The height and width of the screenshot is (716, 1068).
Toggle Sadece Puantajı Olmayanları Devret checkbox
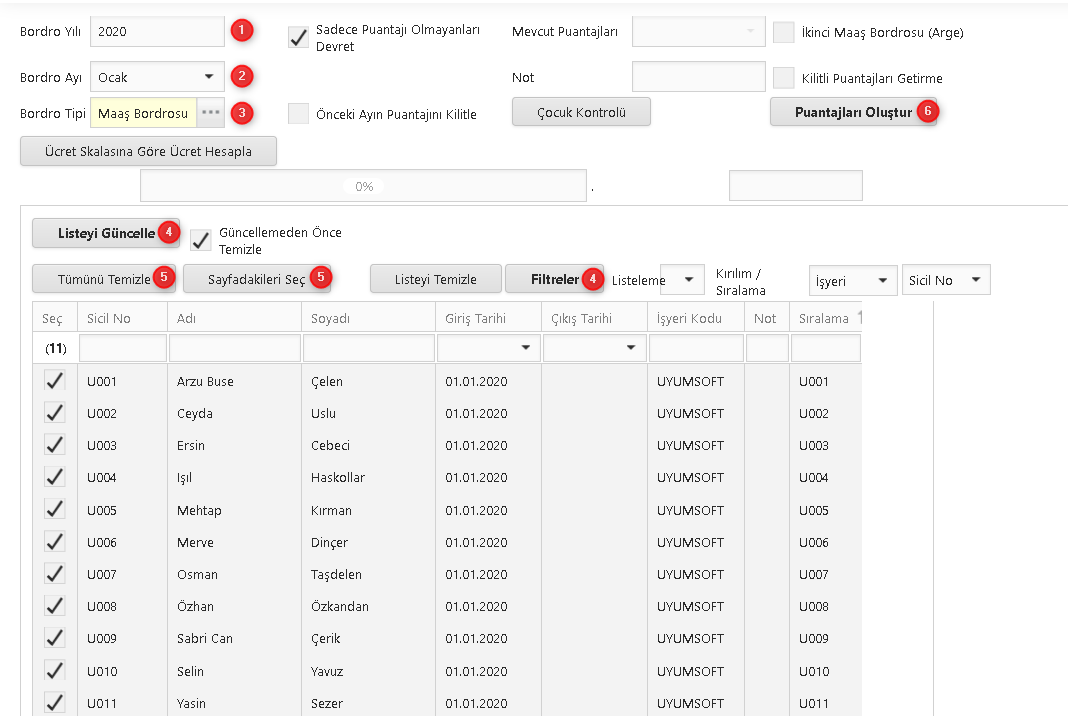(298, 38)
